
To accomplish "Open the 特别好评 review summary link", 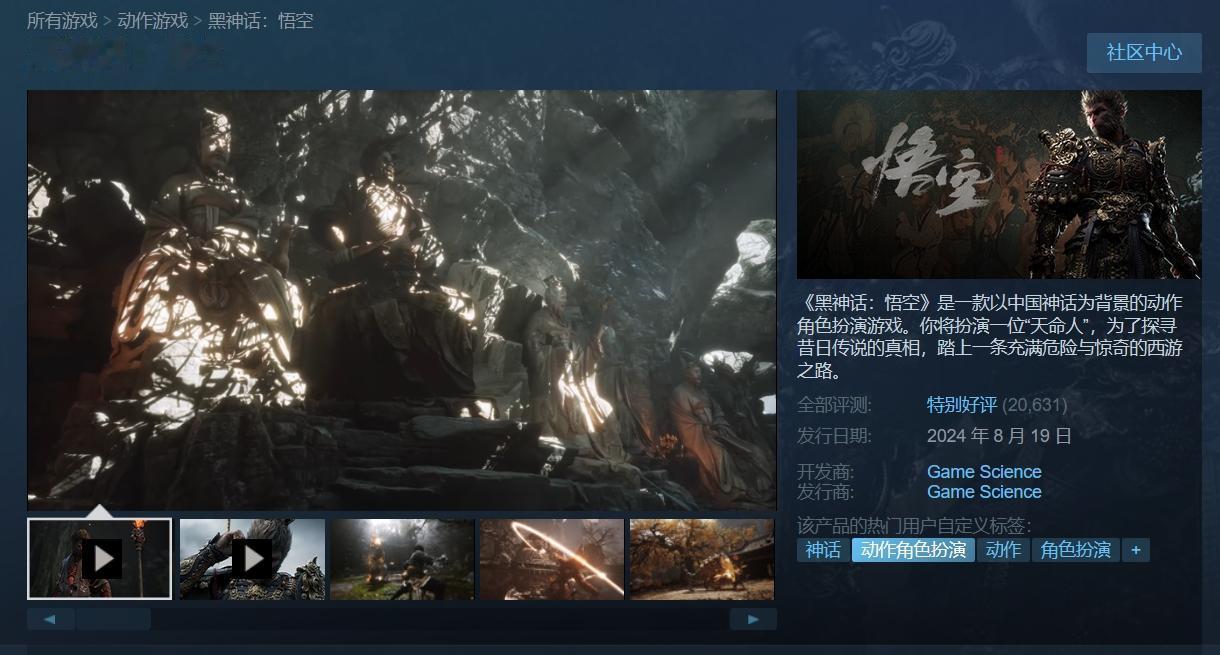I will (962, 405).
